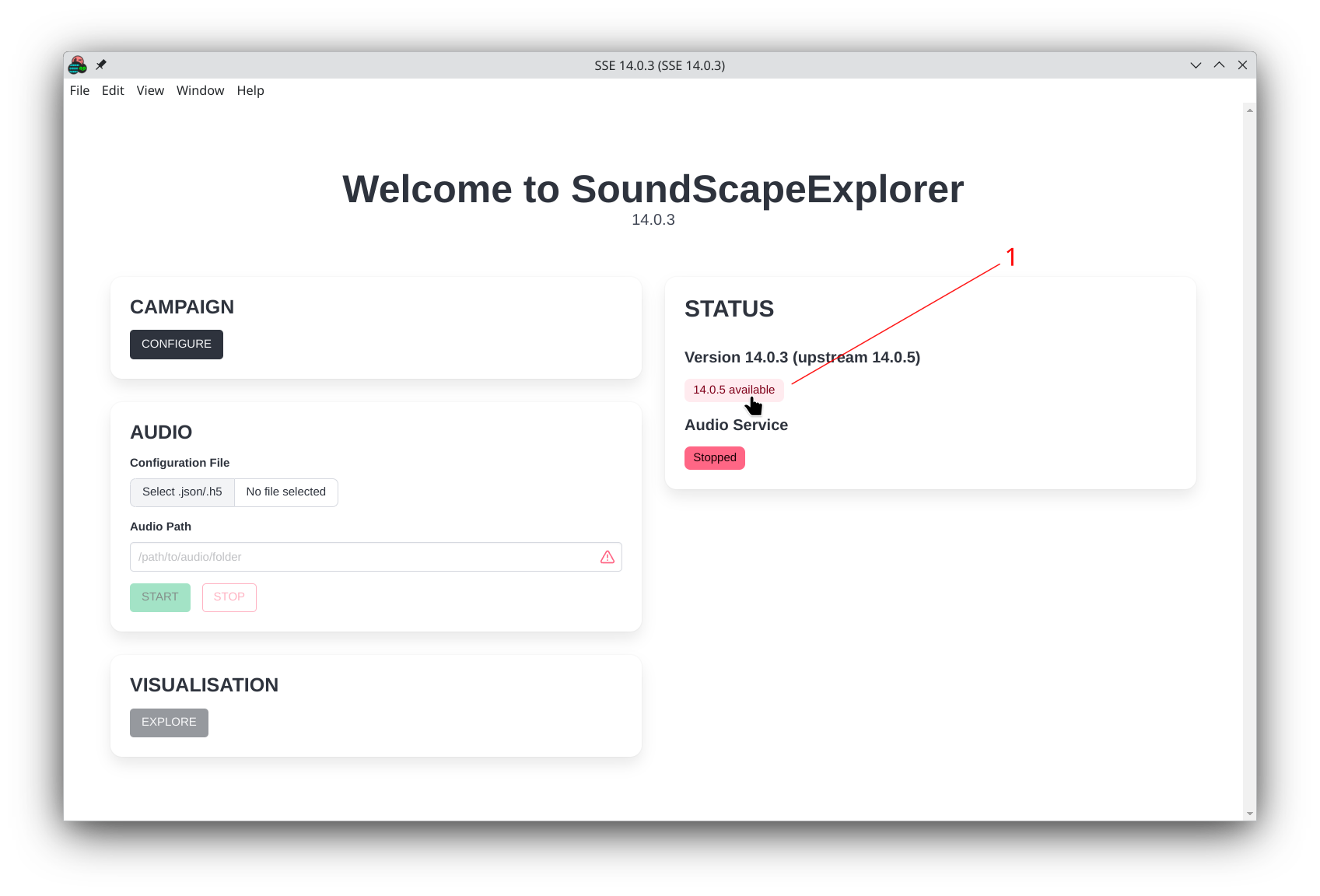Screen dimensions: 1320x896
Task: Open the File menu
Action: pos(79,90)
